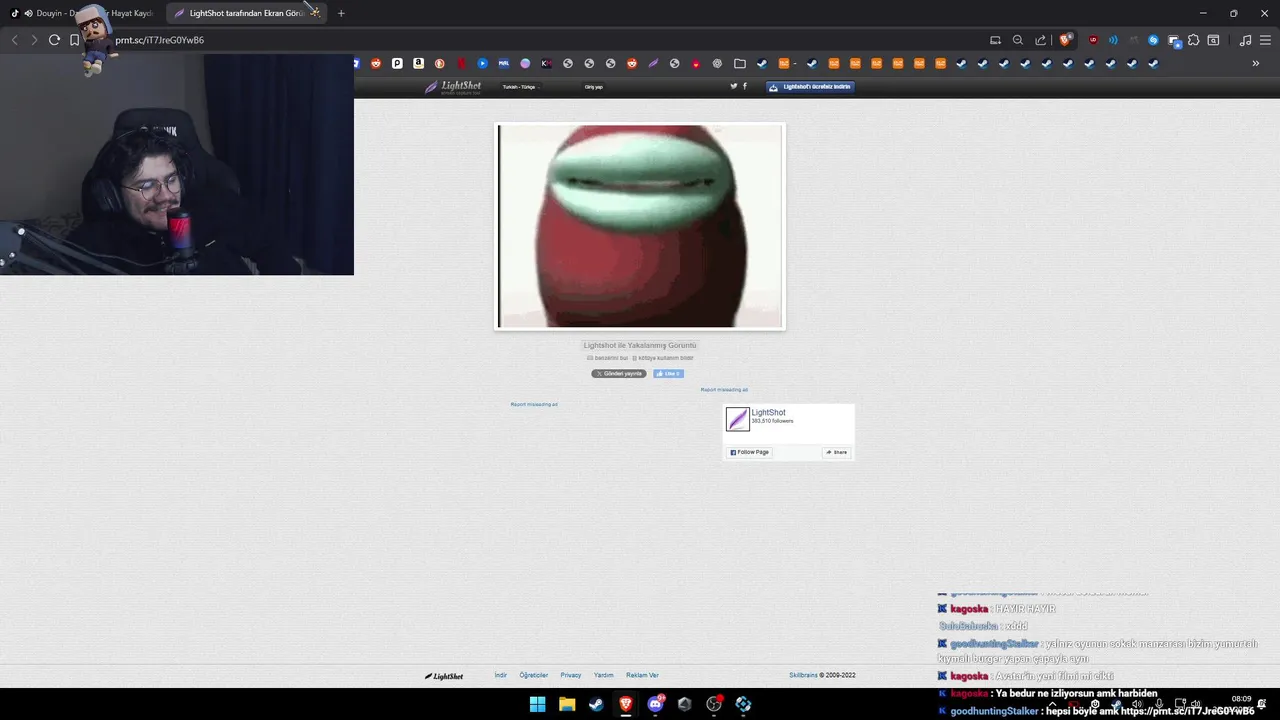Viewport: 1280px width, 720px height.
Task: Open the browser main menu hamburger
Action: 1266,40
